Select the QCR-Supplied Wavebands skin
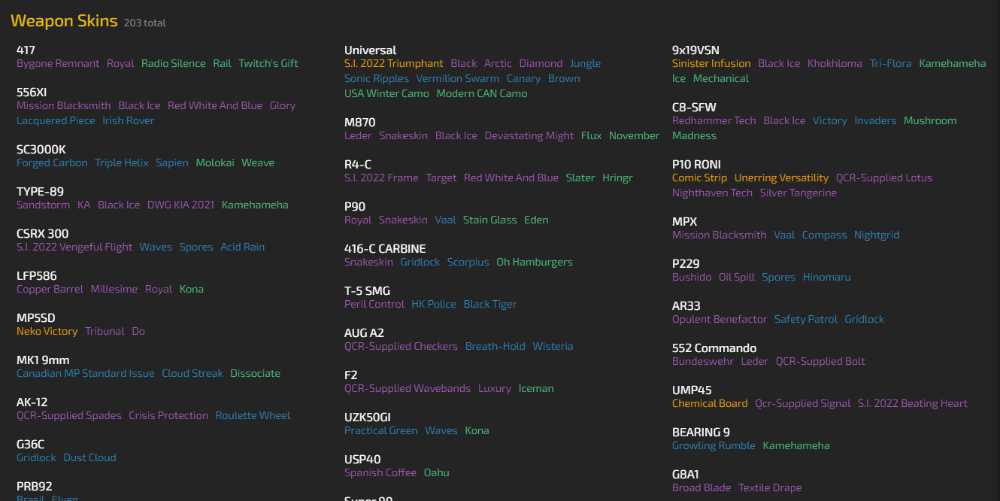The height and width of the screenshot is (501, 1000). click(407, 389)
